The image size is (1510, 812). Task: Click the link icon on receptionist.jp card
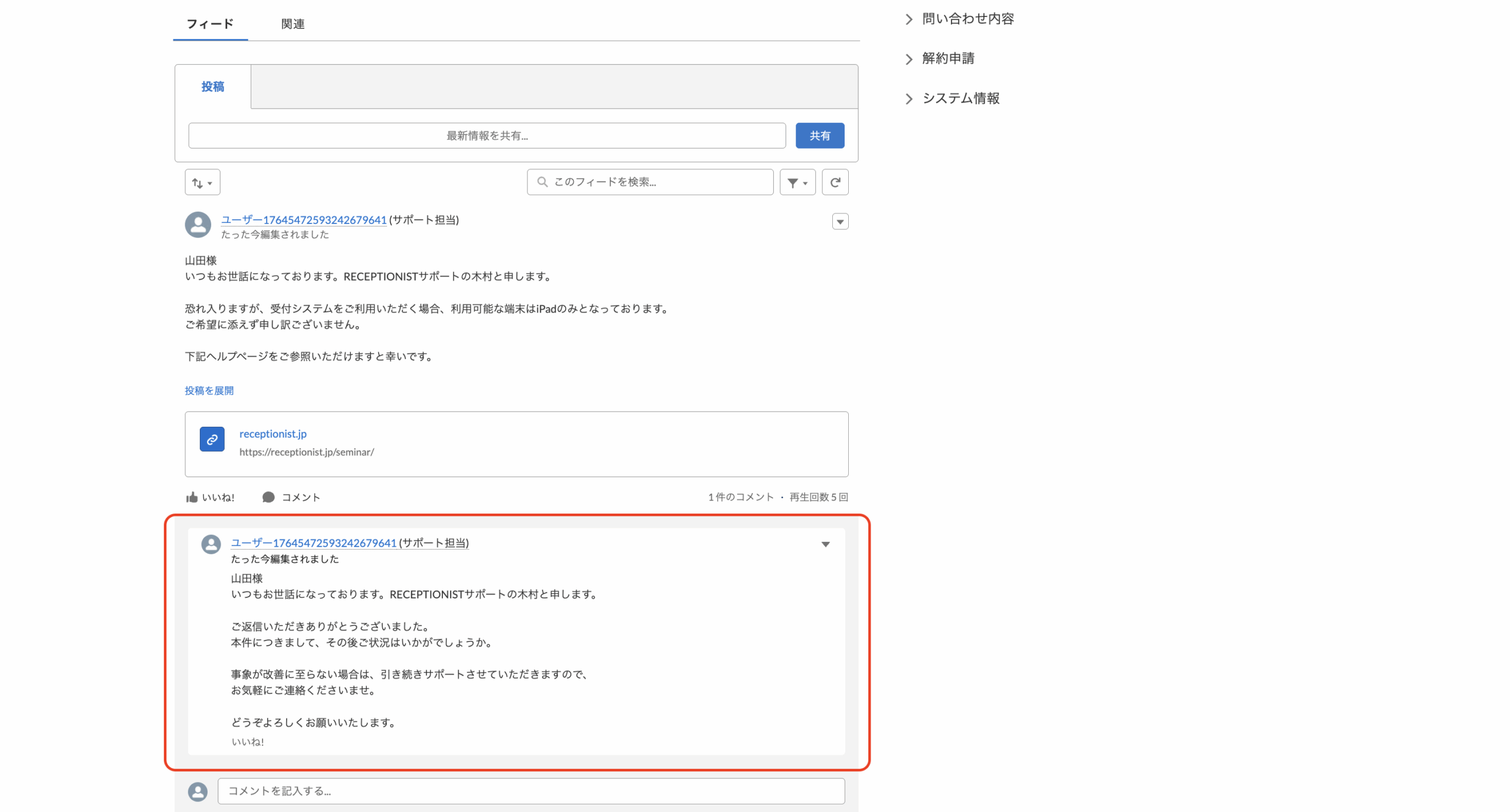click(212, 439)
